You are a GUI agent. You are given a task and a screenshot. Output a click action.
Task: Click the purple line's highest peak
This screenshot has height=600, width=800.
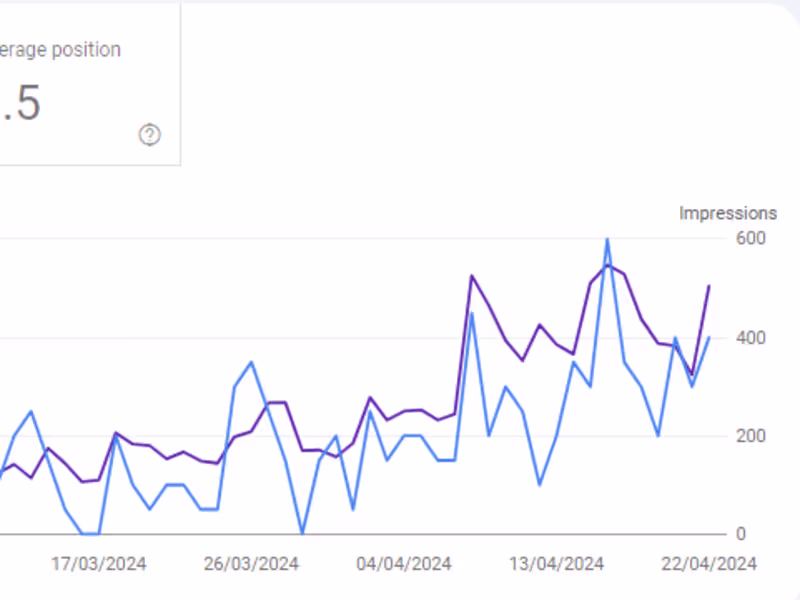(x=607, y=265)
